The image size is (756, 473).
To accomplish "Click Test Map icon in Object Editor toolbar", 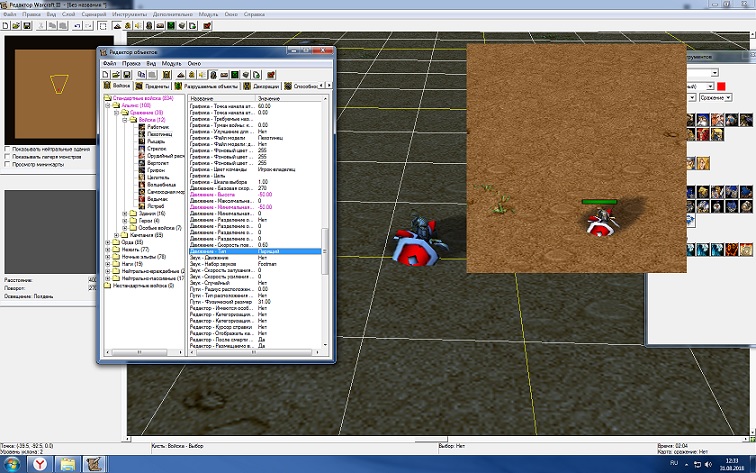I will (271, 75).
